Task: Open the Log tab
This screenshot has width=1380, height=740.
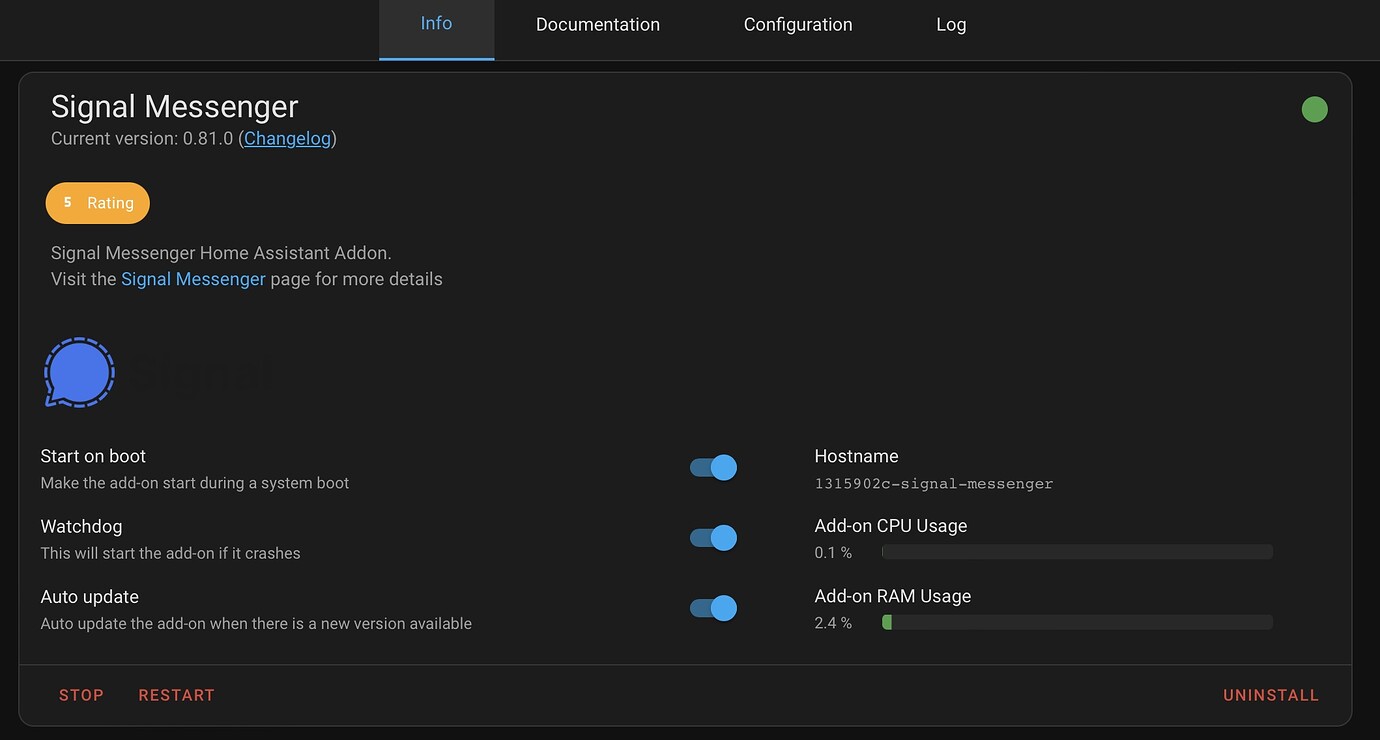Action: 950,24
